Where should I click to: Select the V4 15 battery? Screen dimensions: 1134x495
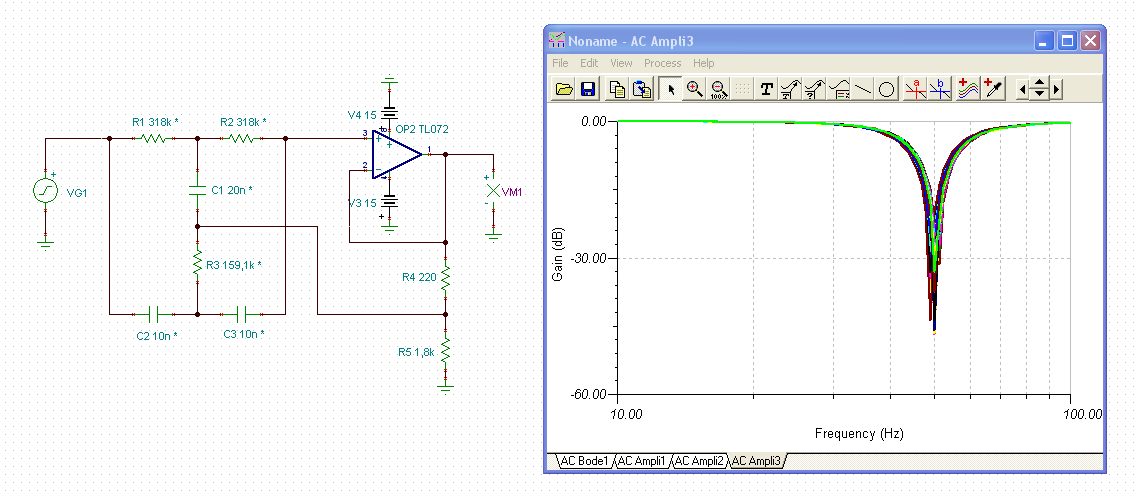click(389, 114)
